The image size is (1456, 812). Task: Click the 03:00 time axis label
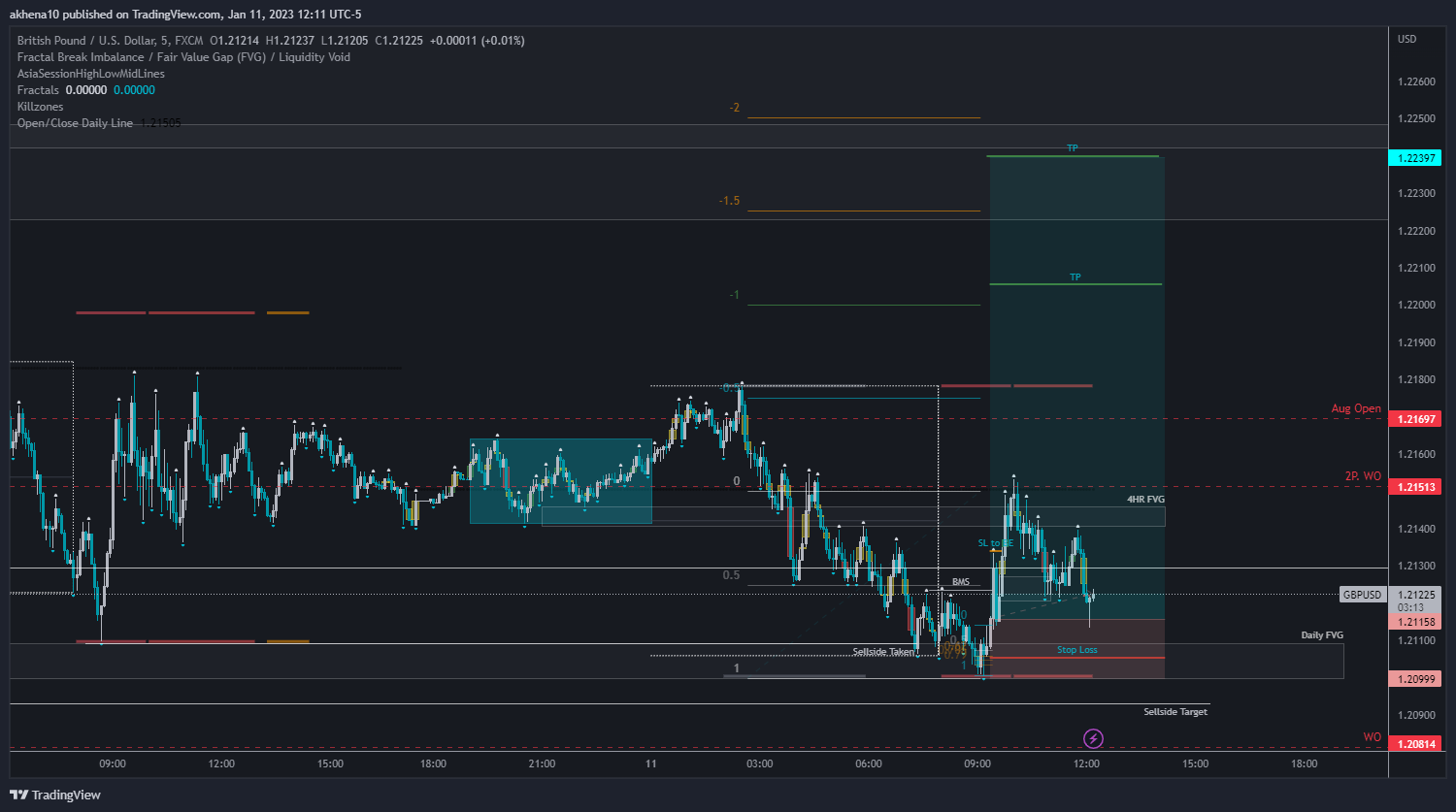click(x=759, y=763)
